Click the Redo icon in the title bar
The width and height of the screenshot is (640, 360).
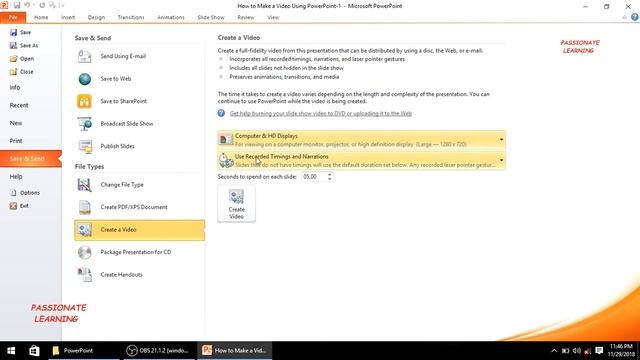pyautogui.click(x=42, y=5)
